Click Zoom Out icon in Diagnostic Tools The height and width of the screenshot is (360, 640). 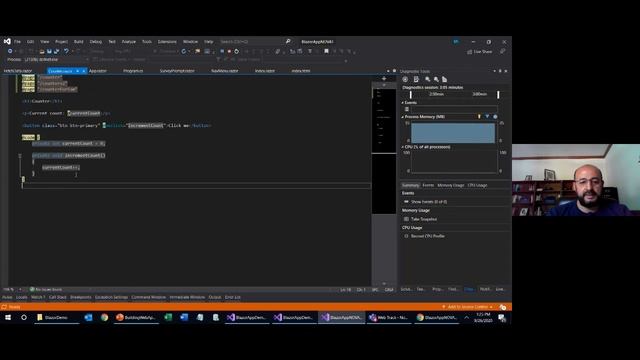(436, 79)
